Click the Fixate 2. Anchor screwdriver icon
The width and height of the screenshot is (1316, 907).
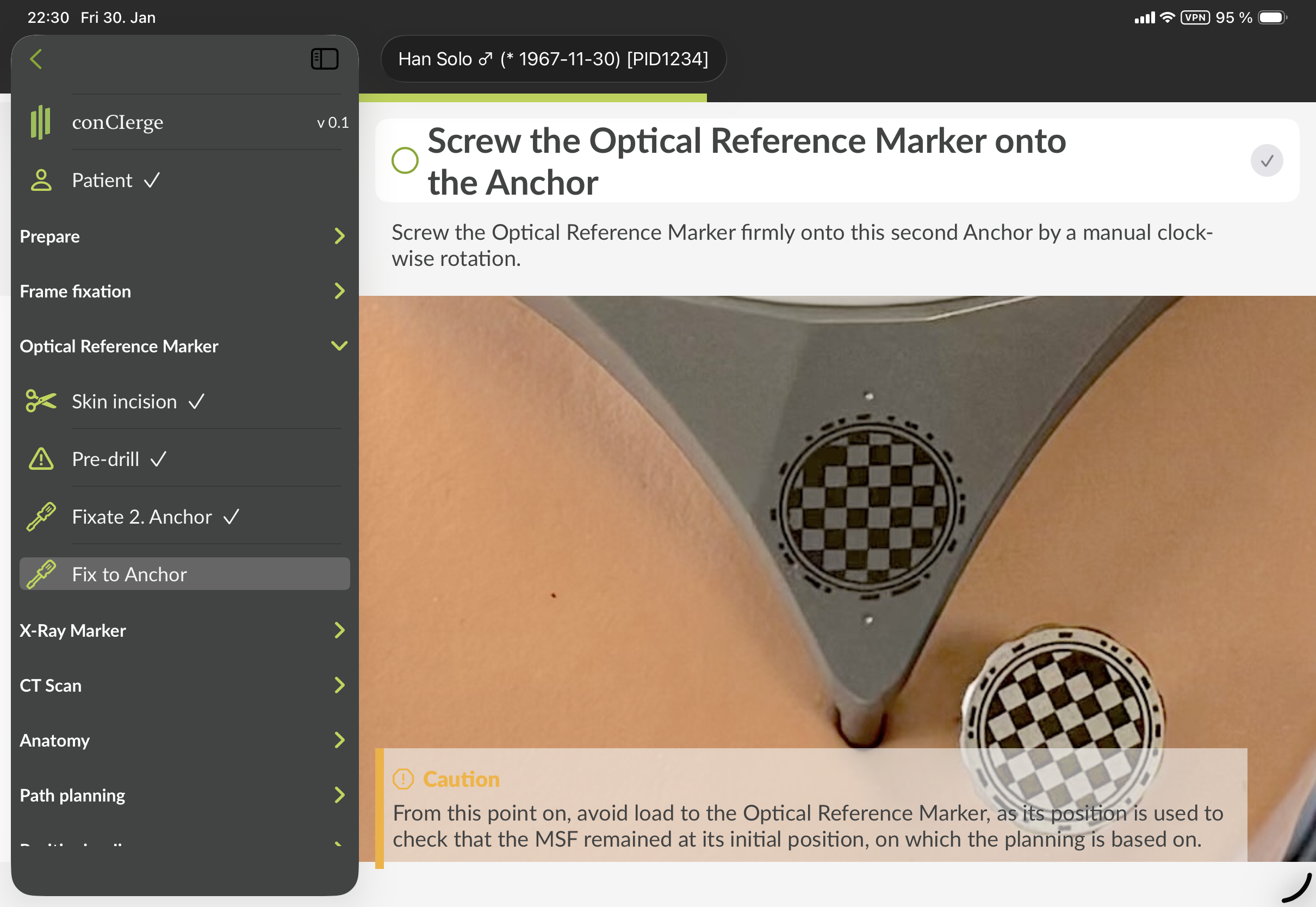(41, 517)
